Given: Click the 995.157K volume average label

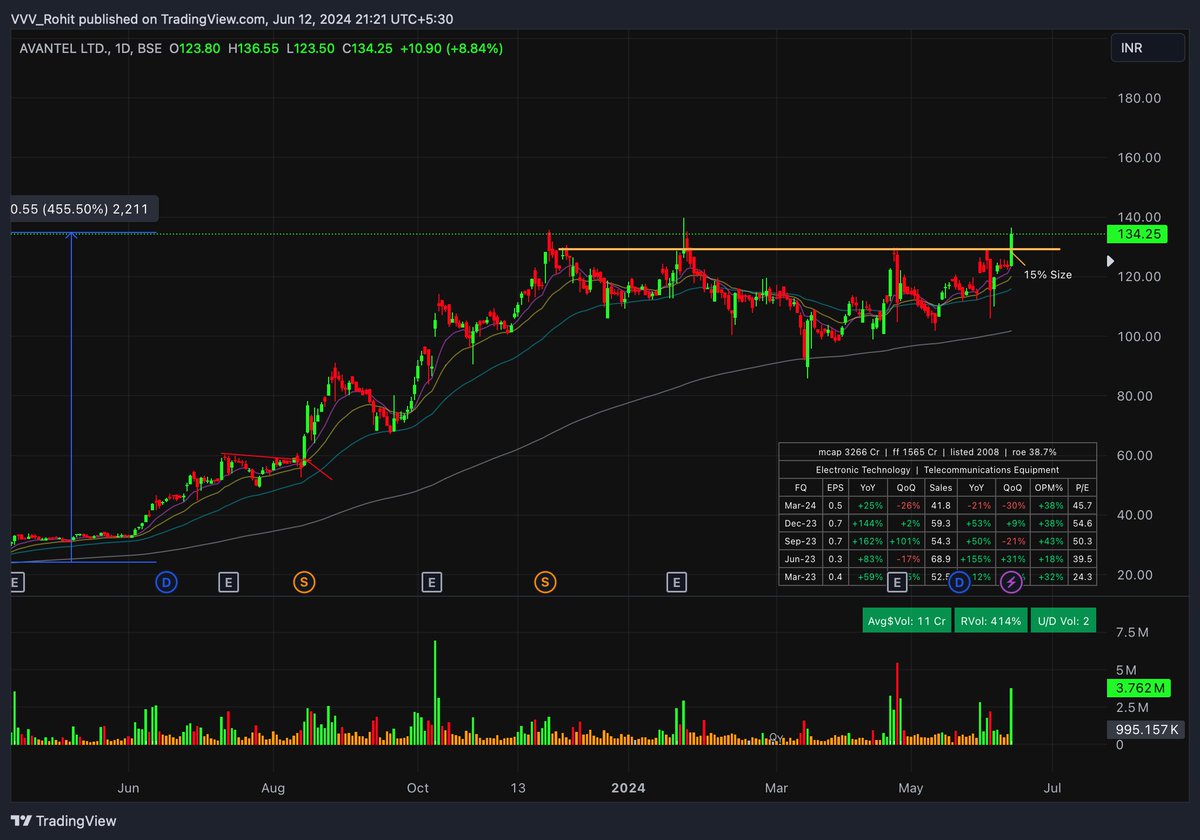Looking at the screenshot, I should pos(1147,729).
